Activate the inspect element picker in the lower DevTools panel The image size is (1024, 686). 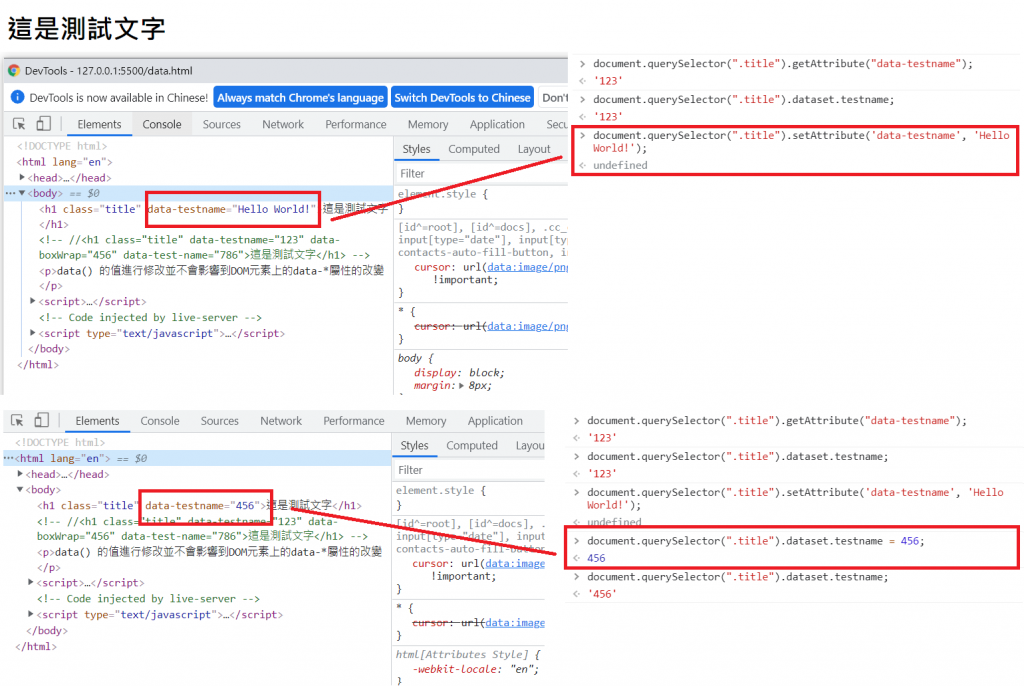[x=18, y=421]
